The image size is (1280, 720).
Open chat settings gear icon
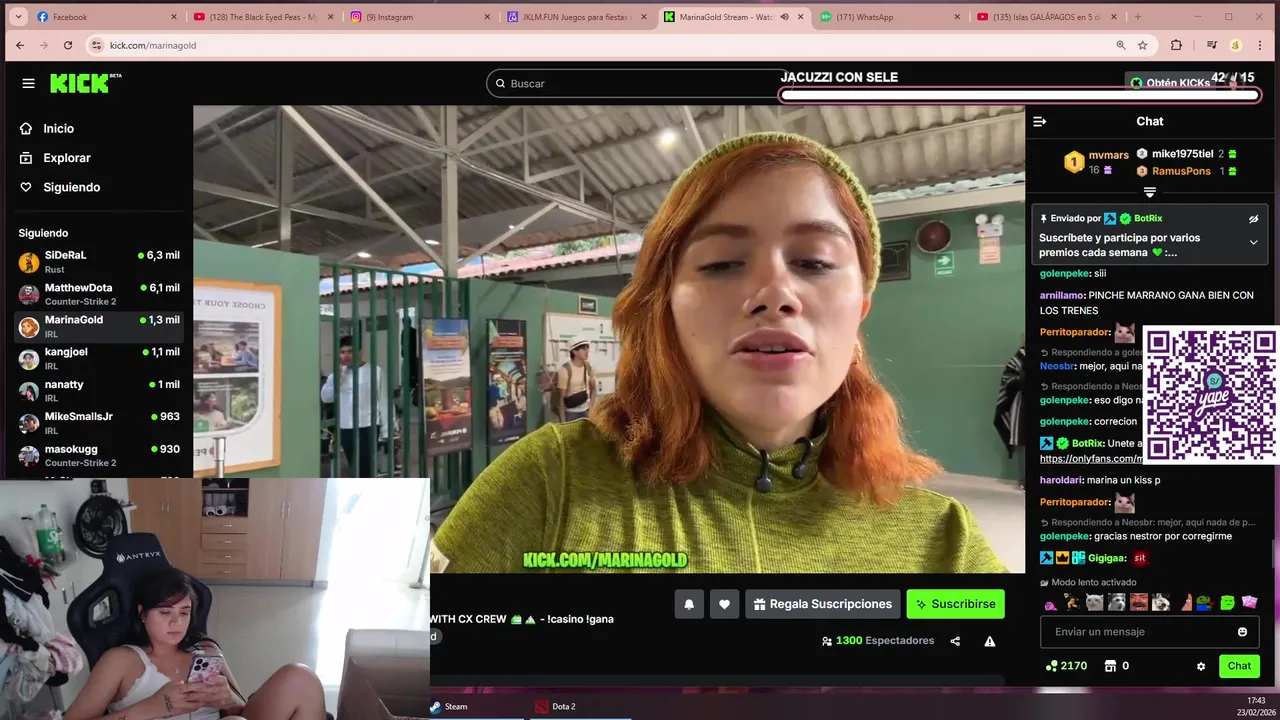tap(1201, 666)
